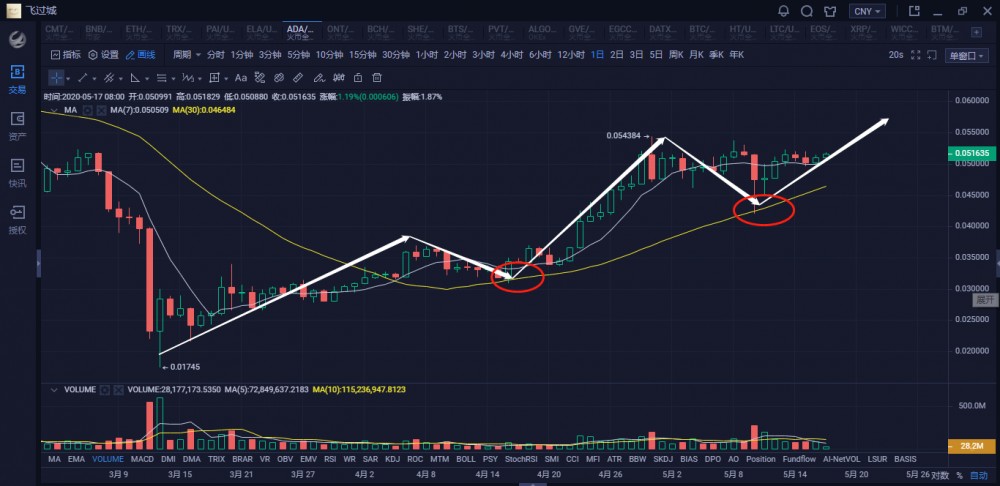Select the MACD indicator tab
Screen dimensions: 1000x486
pos(142,459)
